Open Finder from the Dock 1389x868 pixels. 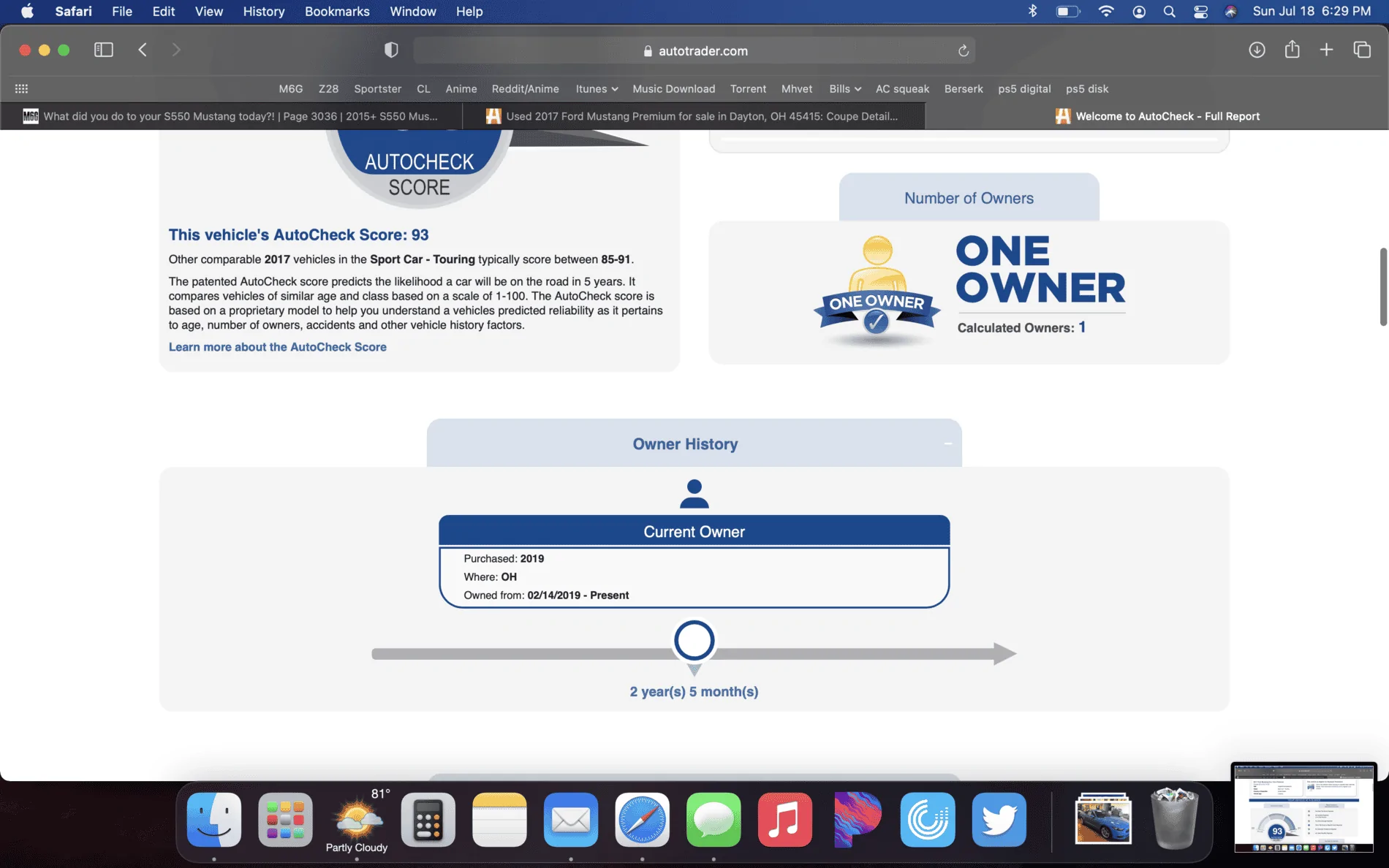[214, 819]
